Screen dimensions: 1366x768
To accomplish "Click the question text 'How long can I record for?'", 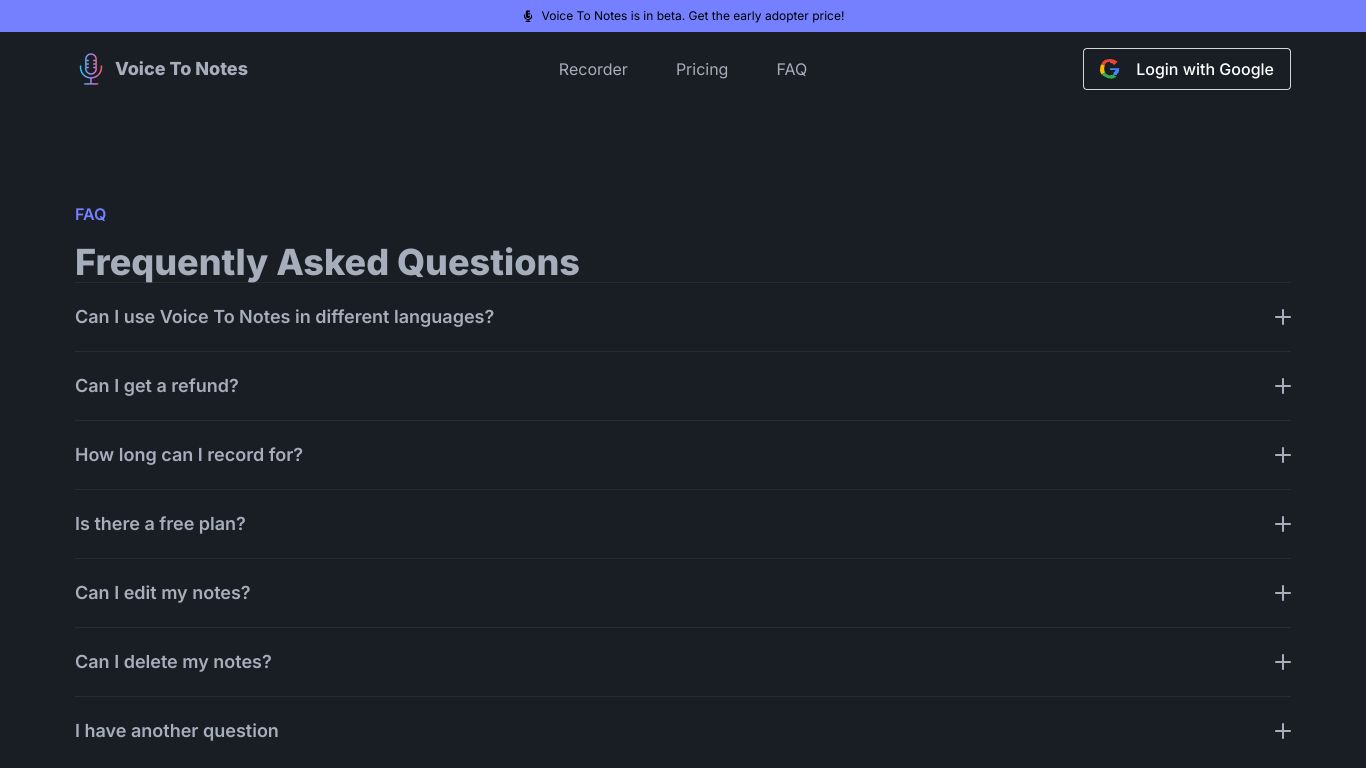I will [x=189, y=455].
